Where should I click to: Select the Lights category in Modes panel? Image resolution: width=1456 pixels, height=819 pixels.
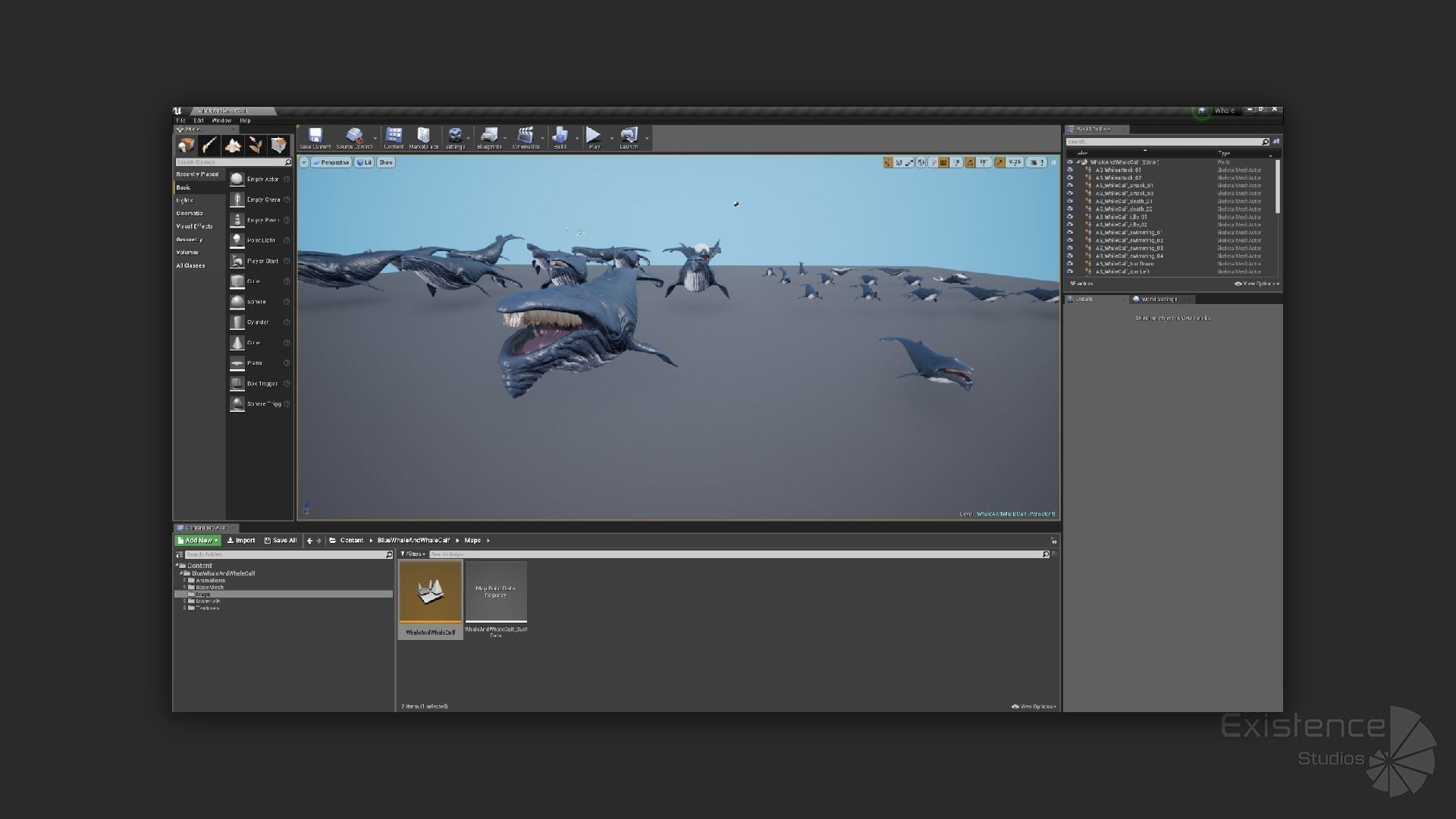pos(185,200)
